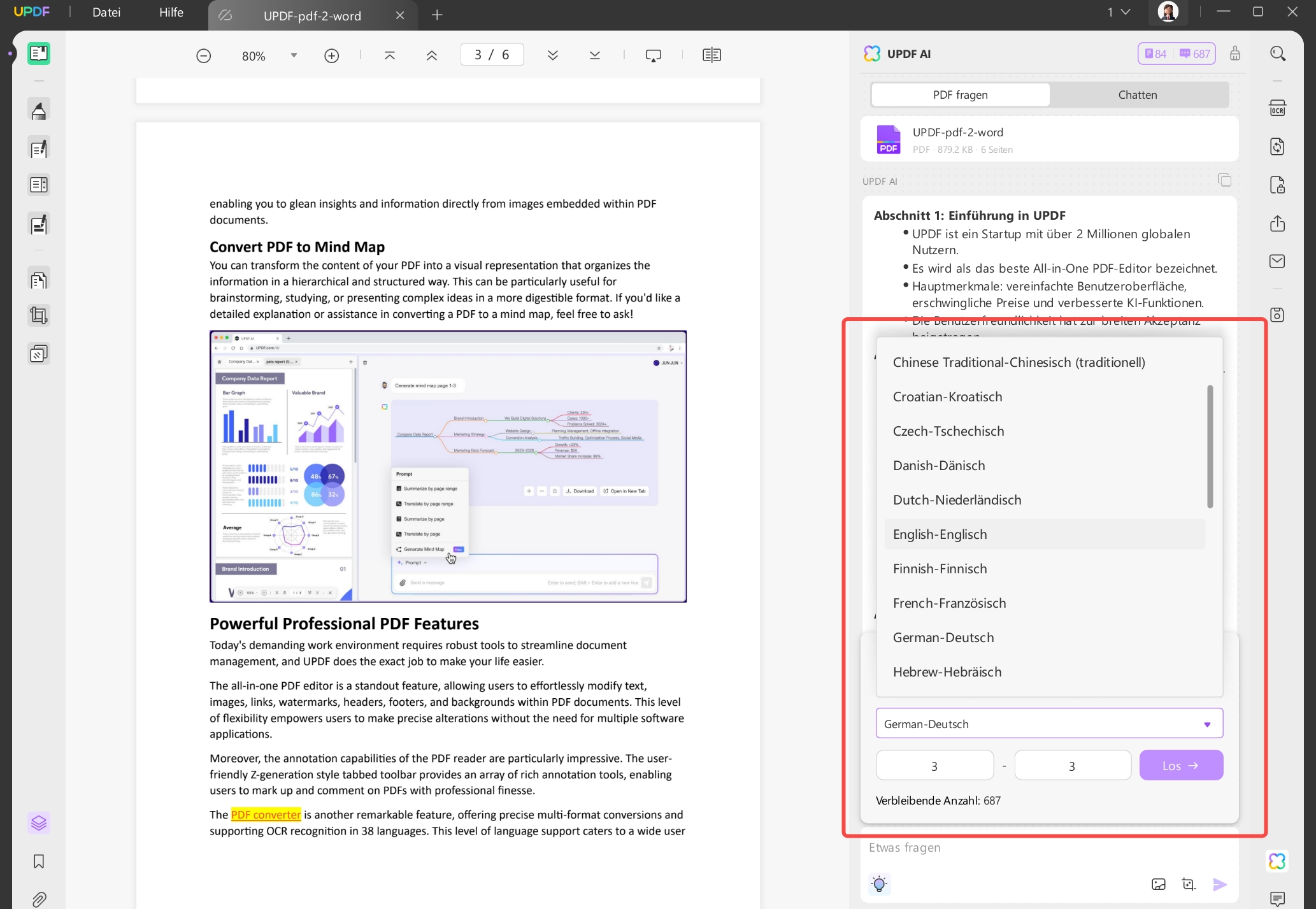Switch to the PDF fragen tab
The height and width of the screenshot is (909, 1316).
coord(960,94)
